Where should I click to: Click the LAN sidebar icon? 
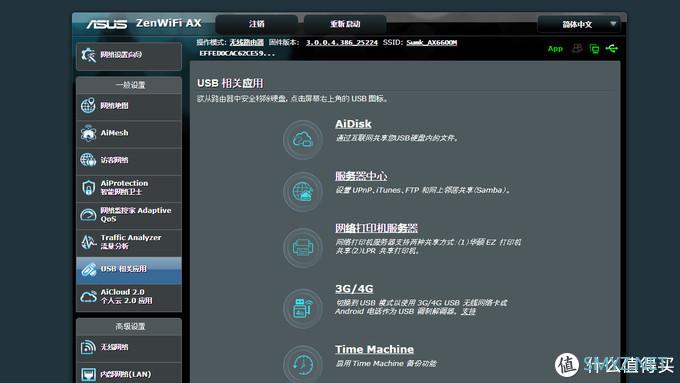click(x=88, y=374)
